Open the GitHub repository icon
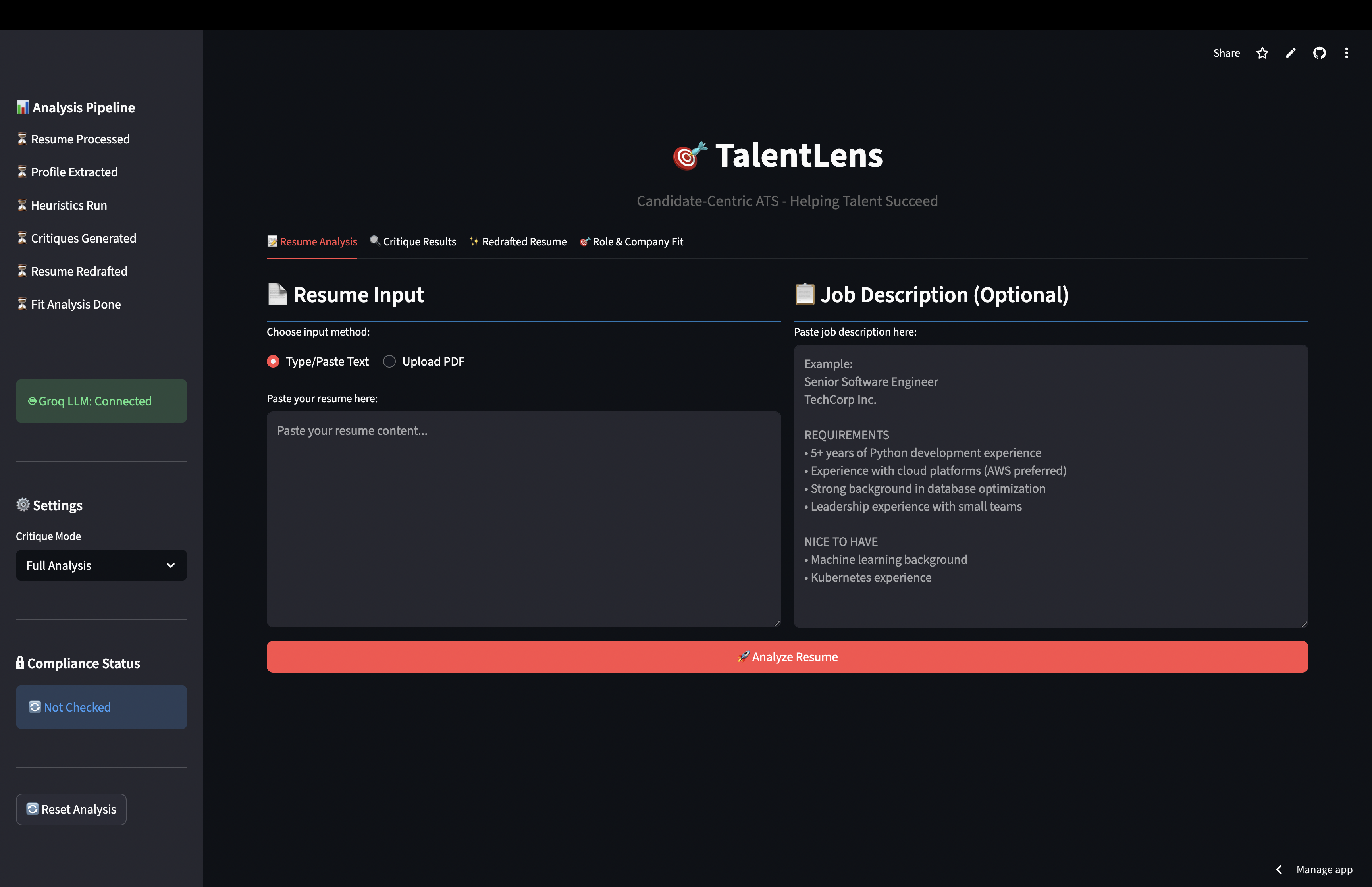Viewport: 1372px width, 887px height. point(1319,53)
